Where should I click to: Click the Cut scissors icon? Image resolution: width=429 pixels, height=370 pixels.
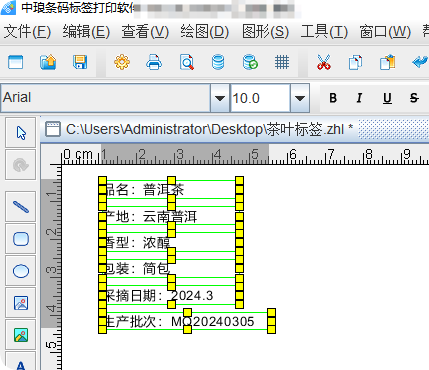(x=324, y=62)
